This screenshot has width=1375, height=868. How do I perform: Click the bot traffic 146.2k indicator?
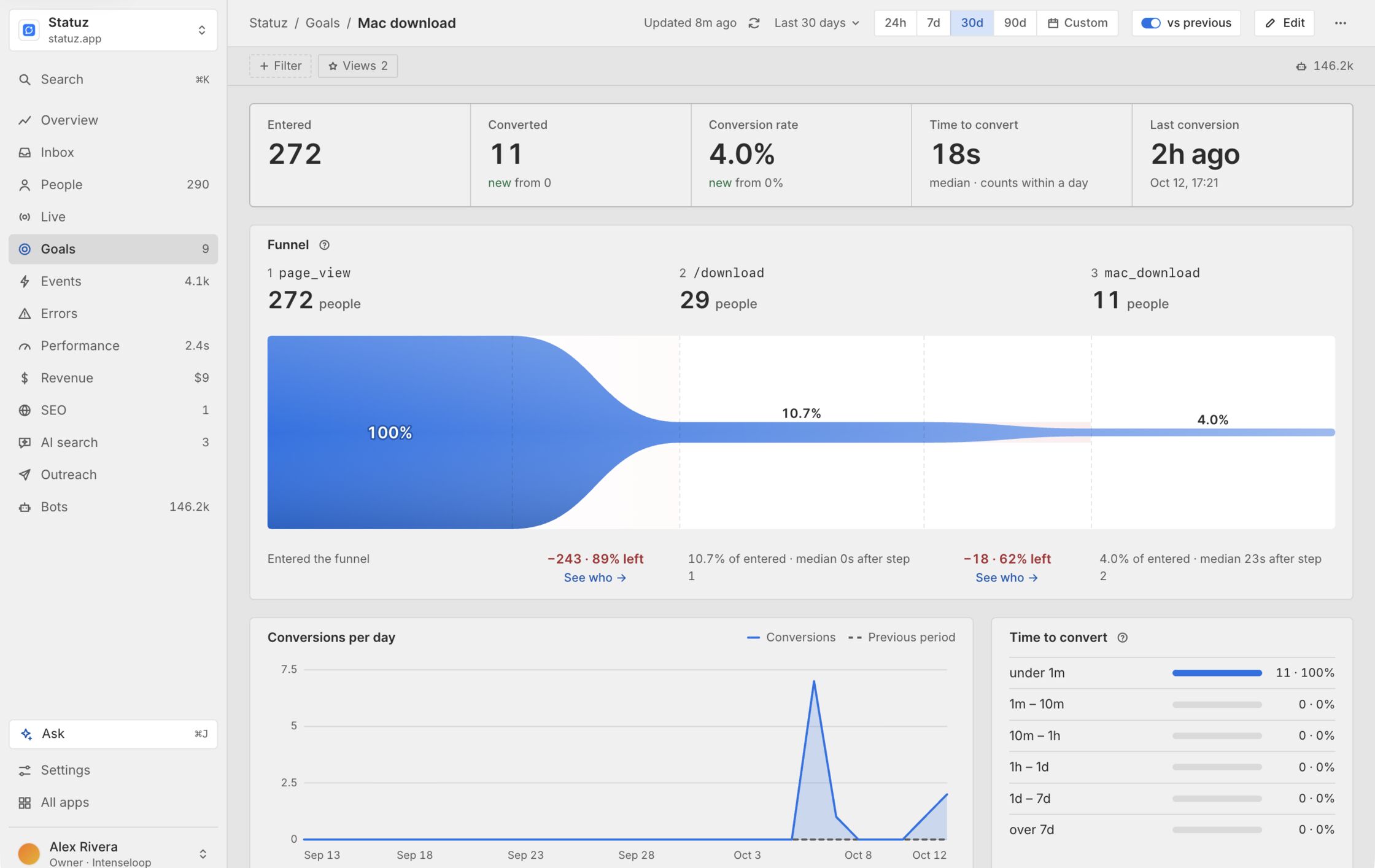1324,66
